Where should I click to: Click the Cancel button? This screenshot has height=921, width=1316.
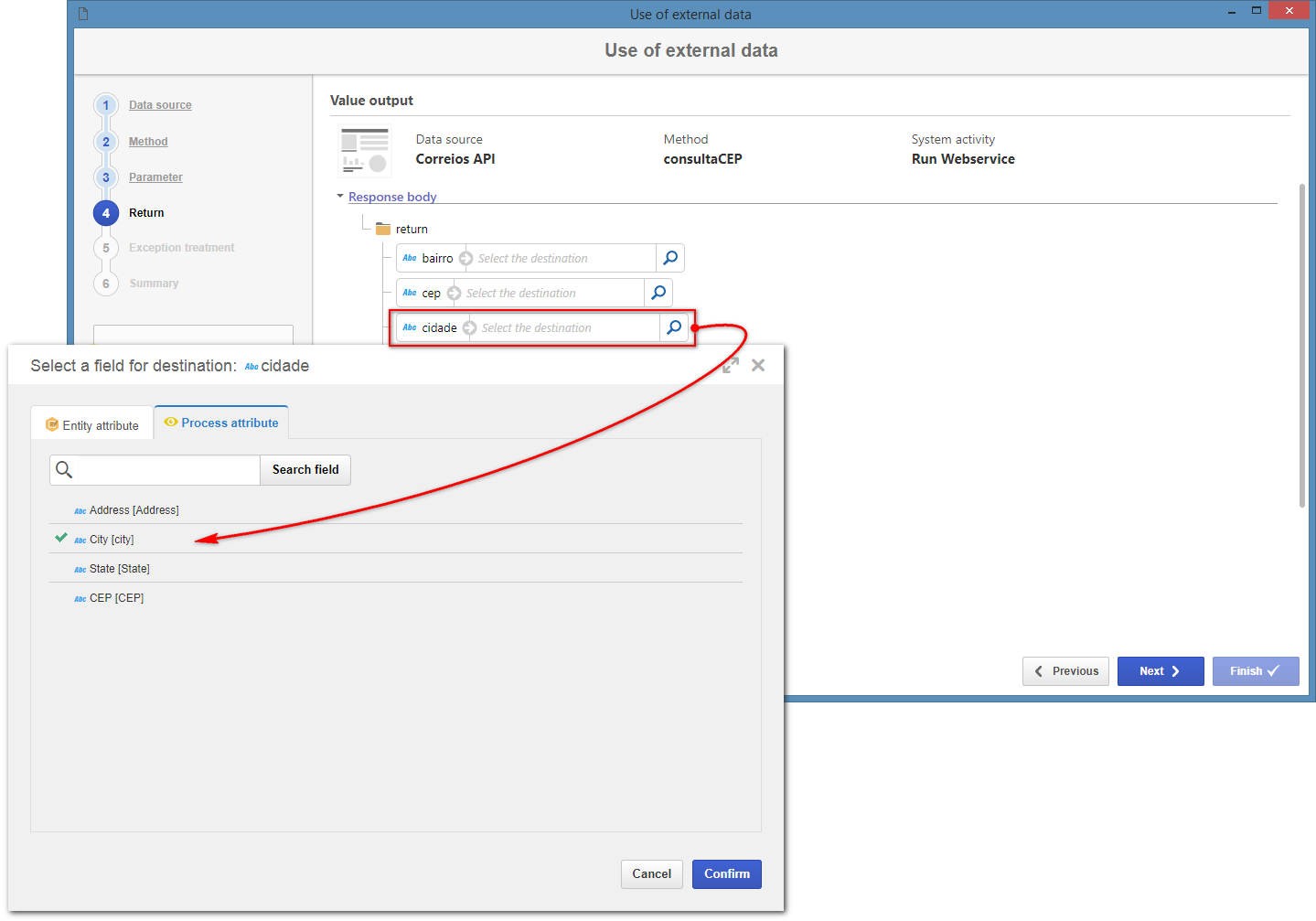pos(652,873)
